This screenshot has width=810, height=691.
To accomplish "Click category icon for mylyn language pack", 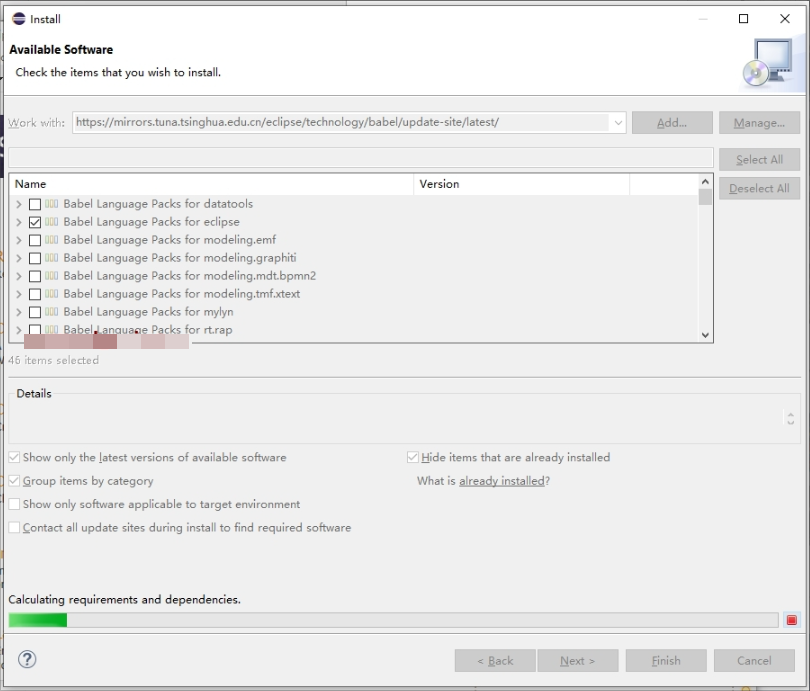I will pyautogui.click(x=51, y=312).
